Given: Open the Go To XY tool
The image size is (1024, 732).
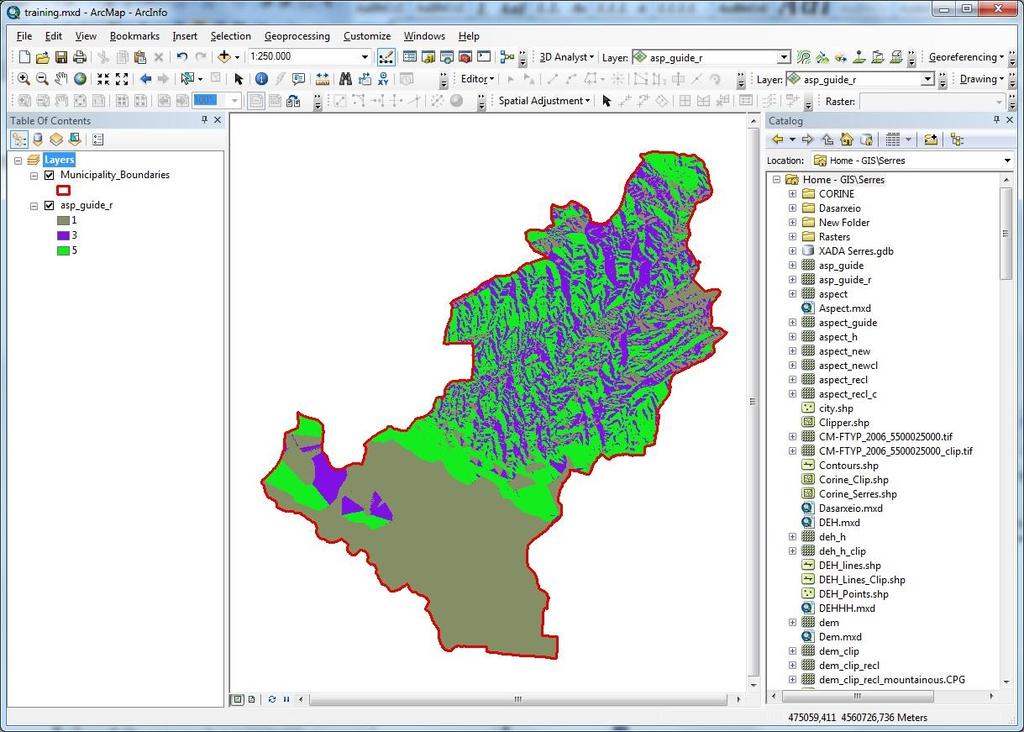Looking at the screenshot, I should 383,79.
